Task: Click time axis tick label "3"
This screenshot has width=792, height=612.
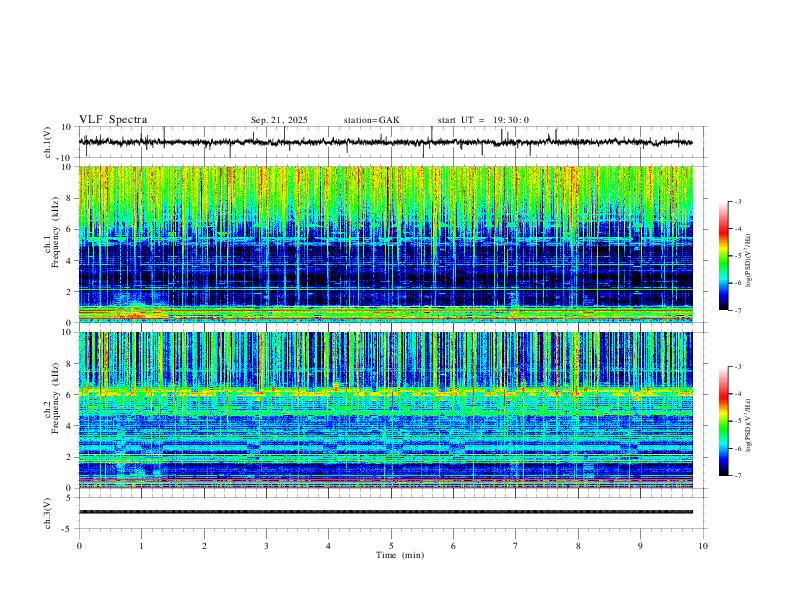Action: pyautogui.click(x=266, y=546)
